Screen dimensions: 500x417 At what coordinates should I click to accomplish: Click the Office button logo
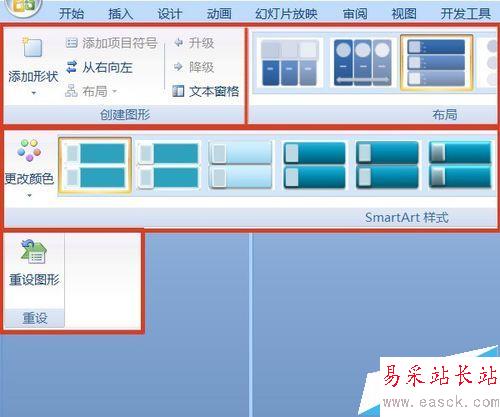(23, 7)
